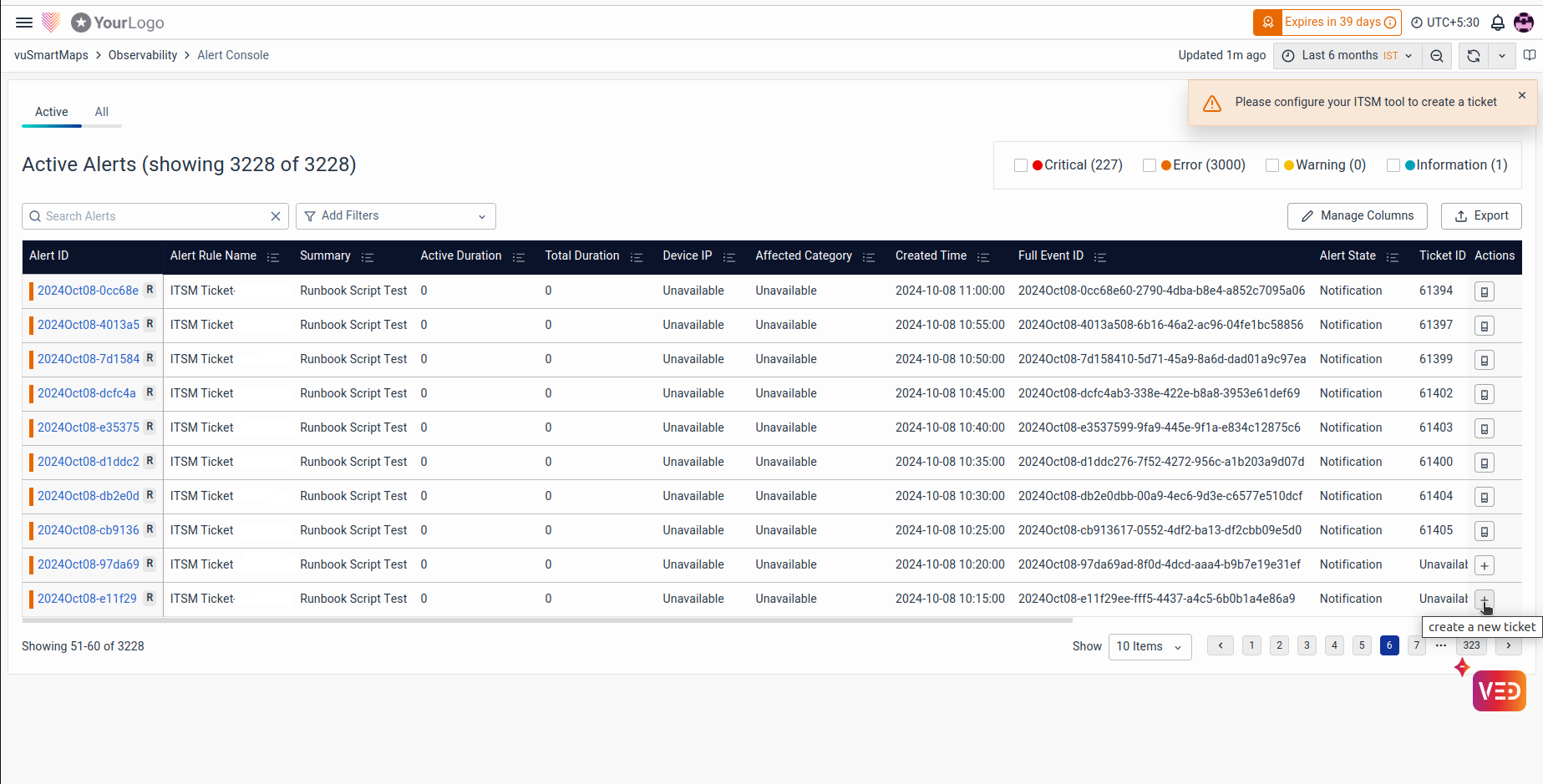Expand the Add Filters dropdown
1543x784 pixels.
click(396, 216)
